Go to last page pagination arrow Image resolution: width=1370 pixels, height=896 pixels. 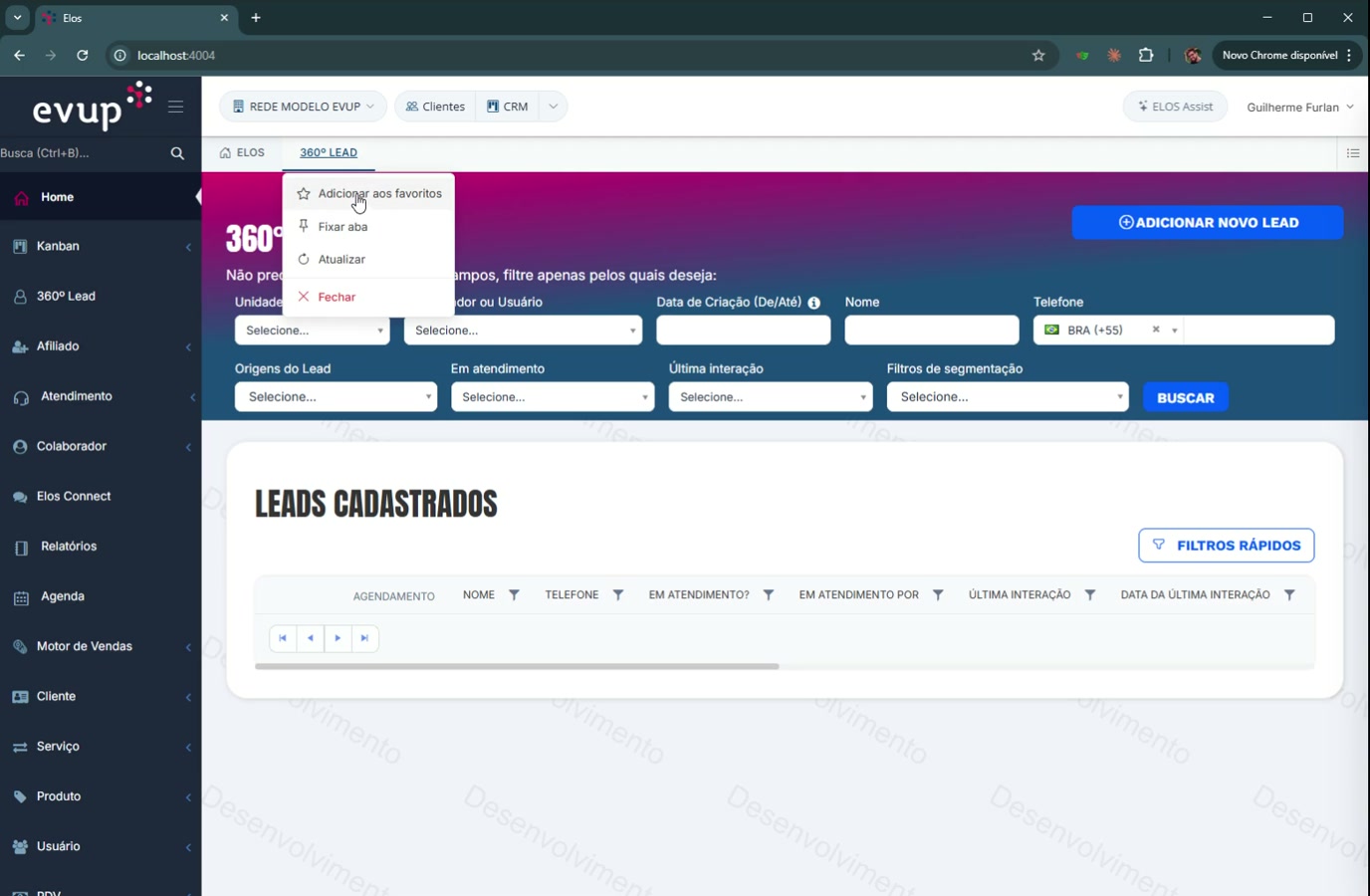click(x=365, y=638)
